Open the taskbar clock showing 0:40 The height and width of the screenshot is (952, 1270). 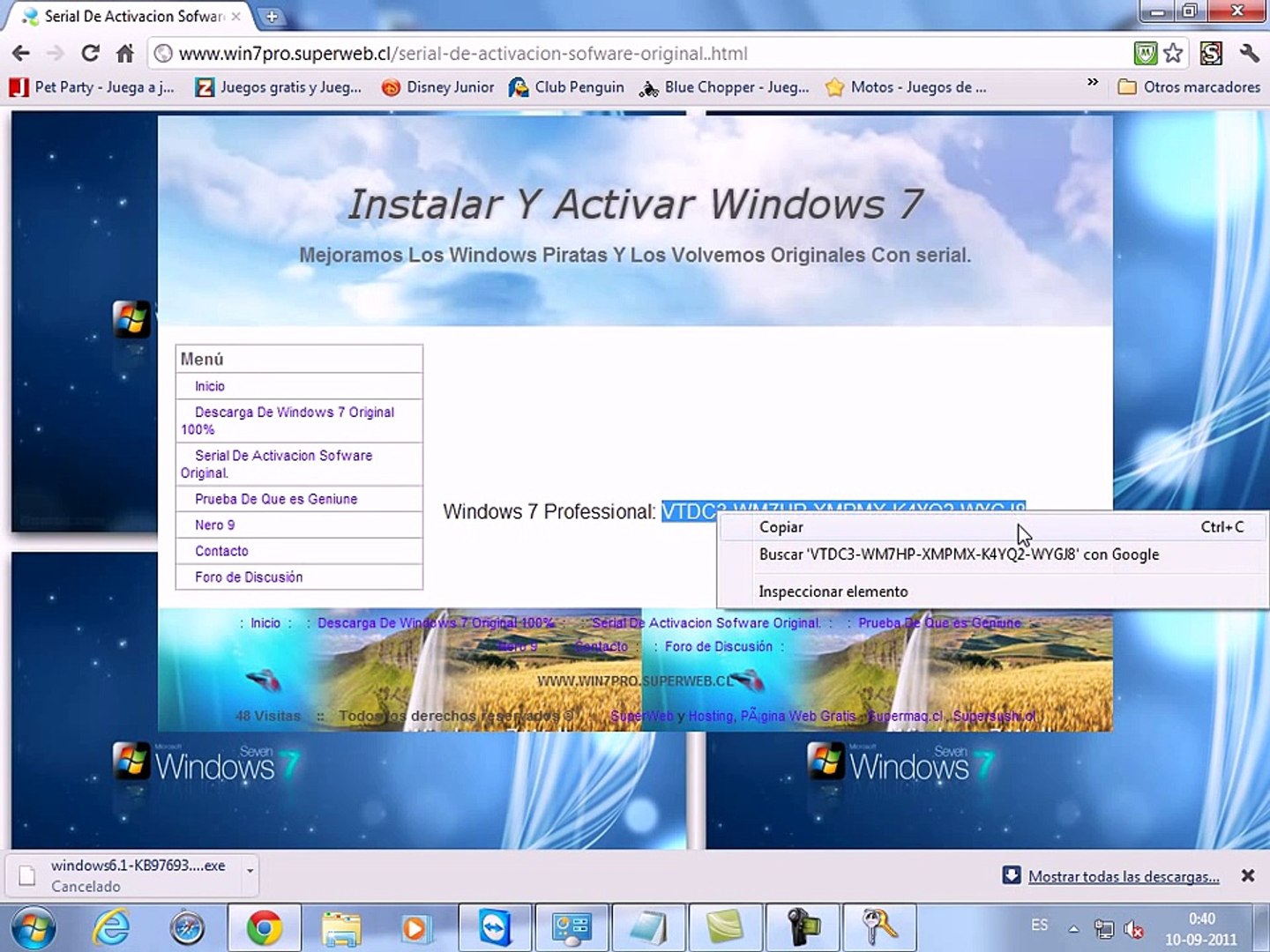click(x=1201, y=929)
